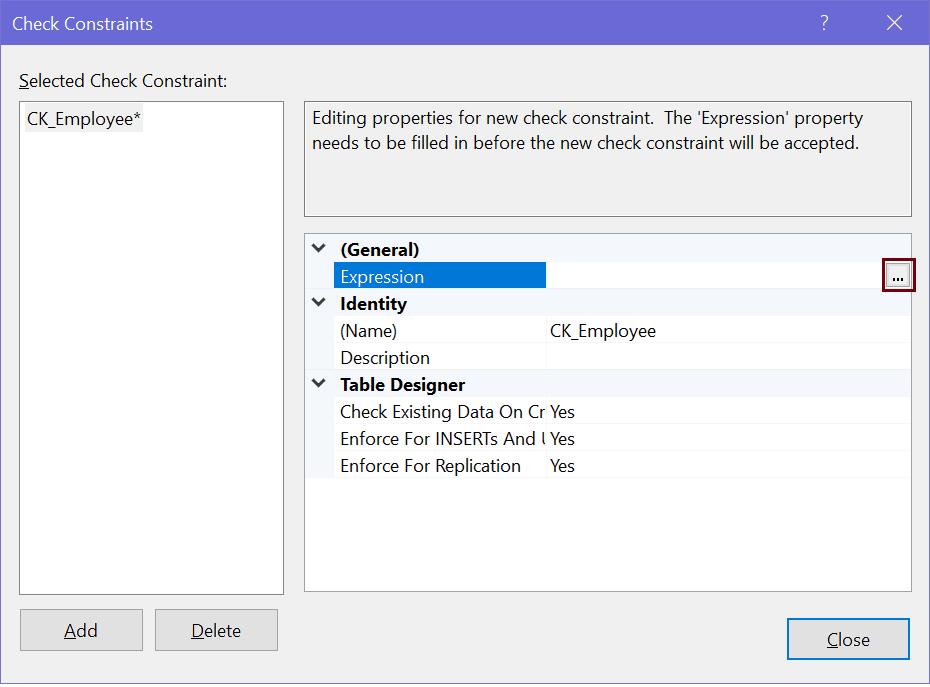
Task: Select the highlighted Expression property row
Action: click(440, 275)
